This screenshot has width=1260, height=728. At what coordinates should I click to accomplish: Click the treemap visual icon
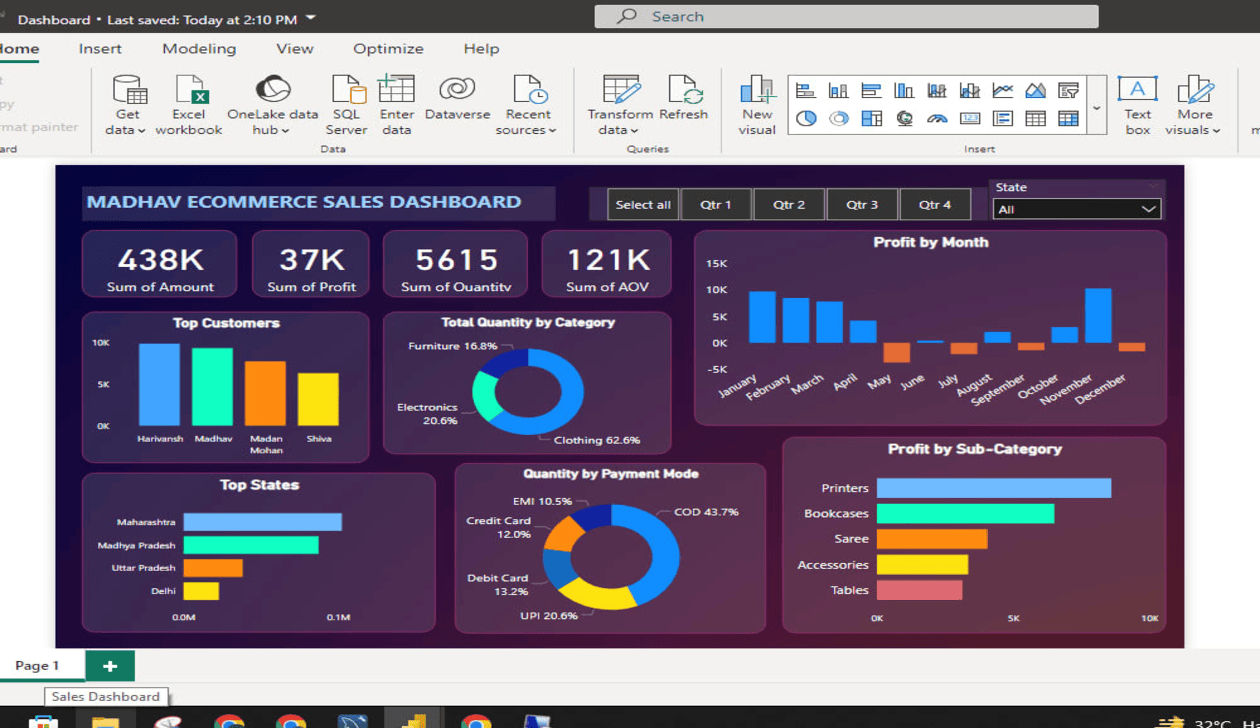(872, 118)
